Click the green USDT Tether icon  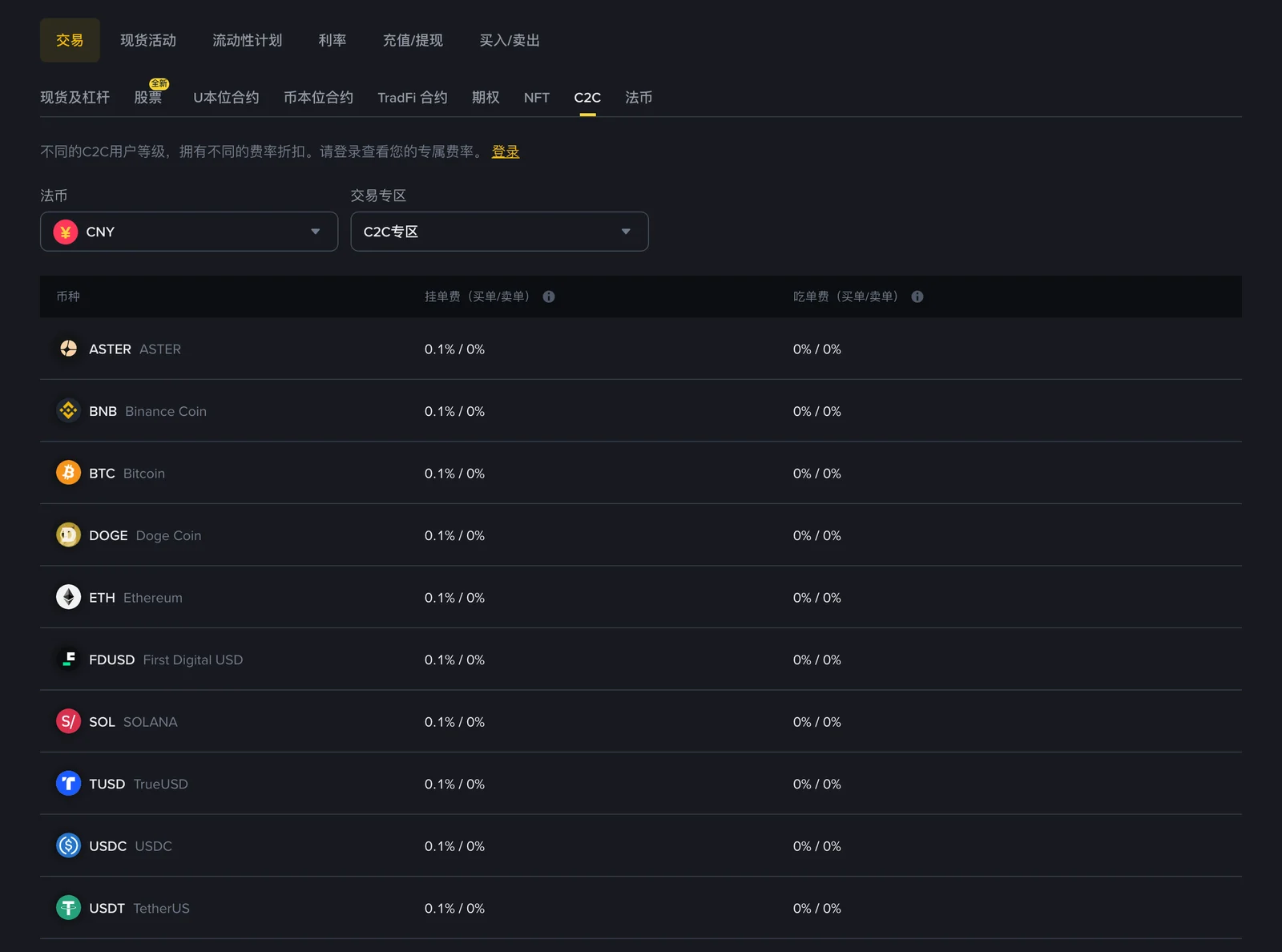pyautogui.click(x=68, y=907)
